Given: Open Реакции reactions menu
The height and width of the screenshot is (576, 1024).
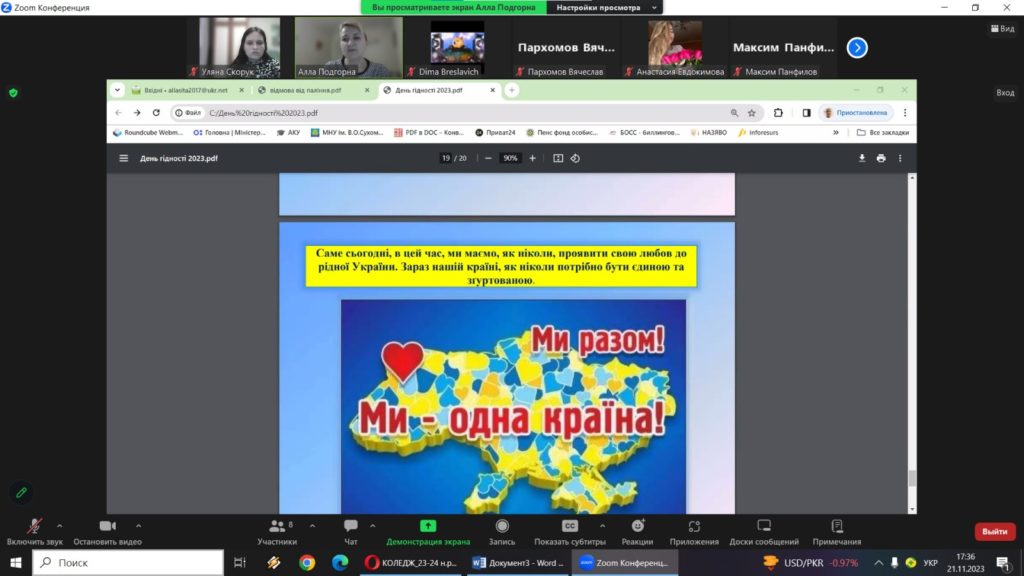Looking at the screenshot, I should click(x=637, y=532).
